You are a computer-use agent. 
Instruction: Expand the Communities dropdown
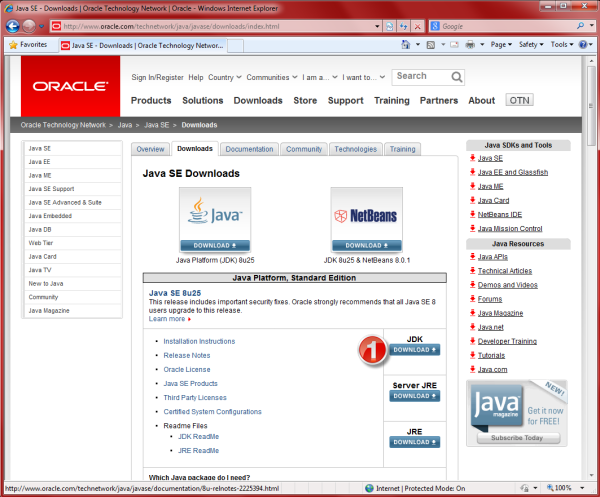tap(272, 77)
